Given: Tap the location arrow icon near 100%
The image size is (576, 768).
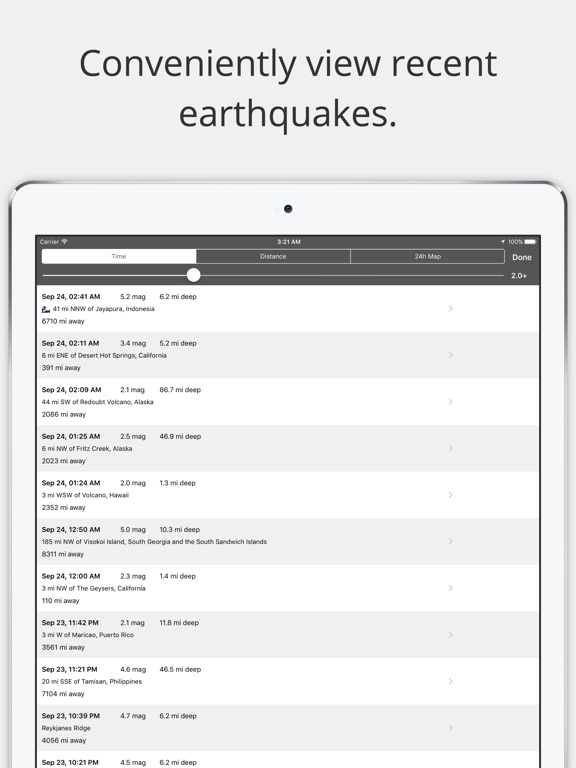Looking at the screenshot, I should click(503, 241).
